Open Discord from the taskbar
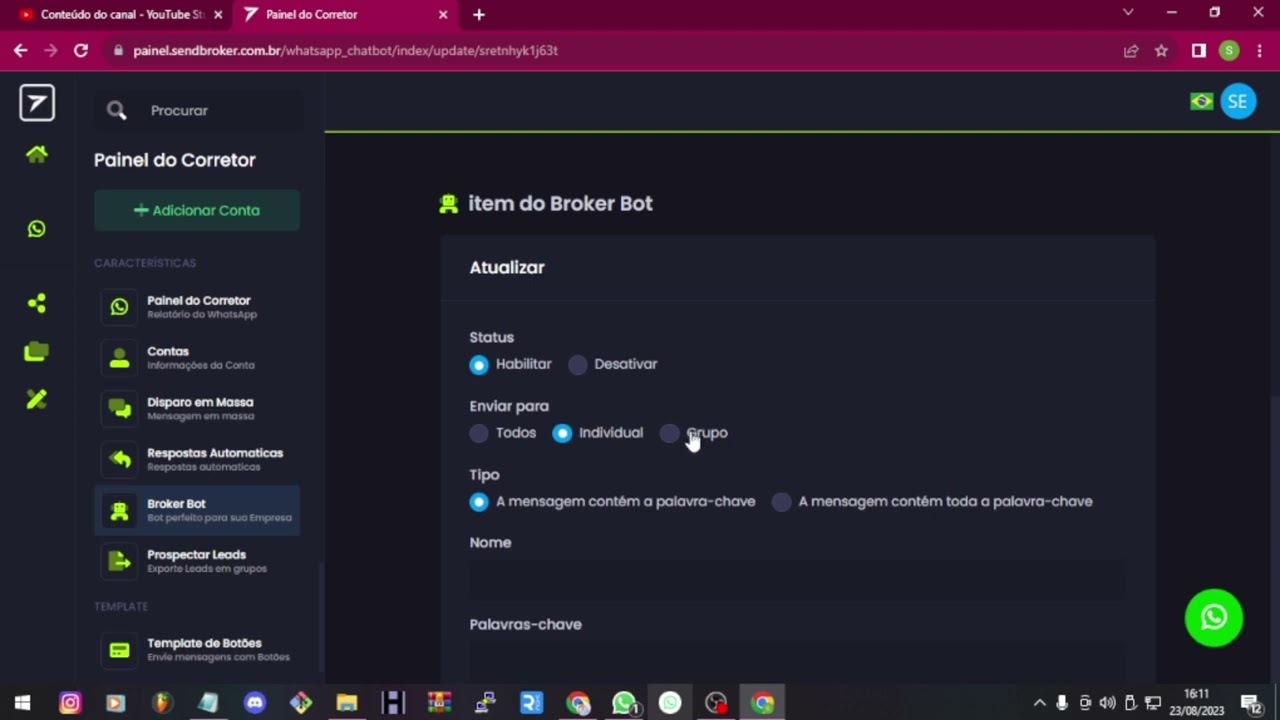This screenshot has height=720, width=1280. 255,703
